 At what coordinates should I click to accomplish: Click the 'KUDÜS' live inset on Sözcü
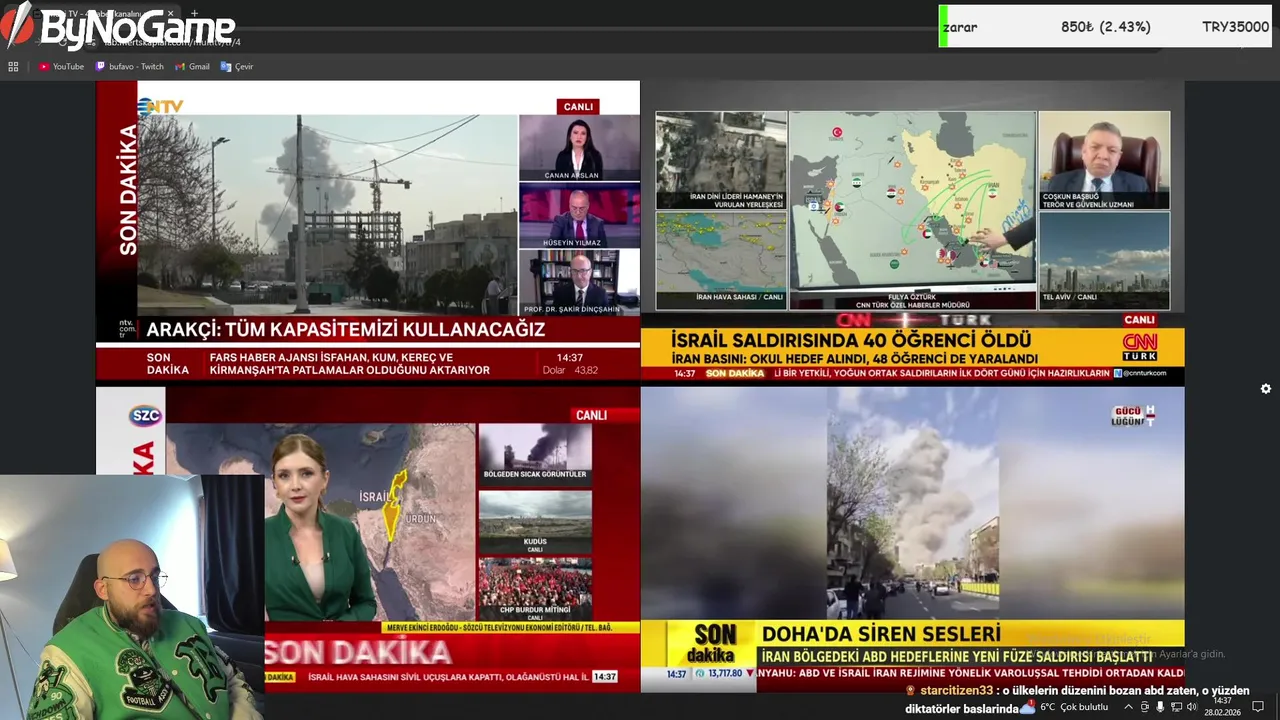click(535, 522)
